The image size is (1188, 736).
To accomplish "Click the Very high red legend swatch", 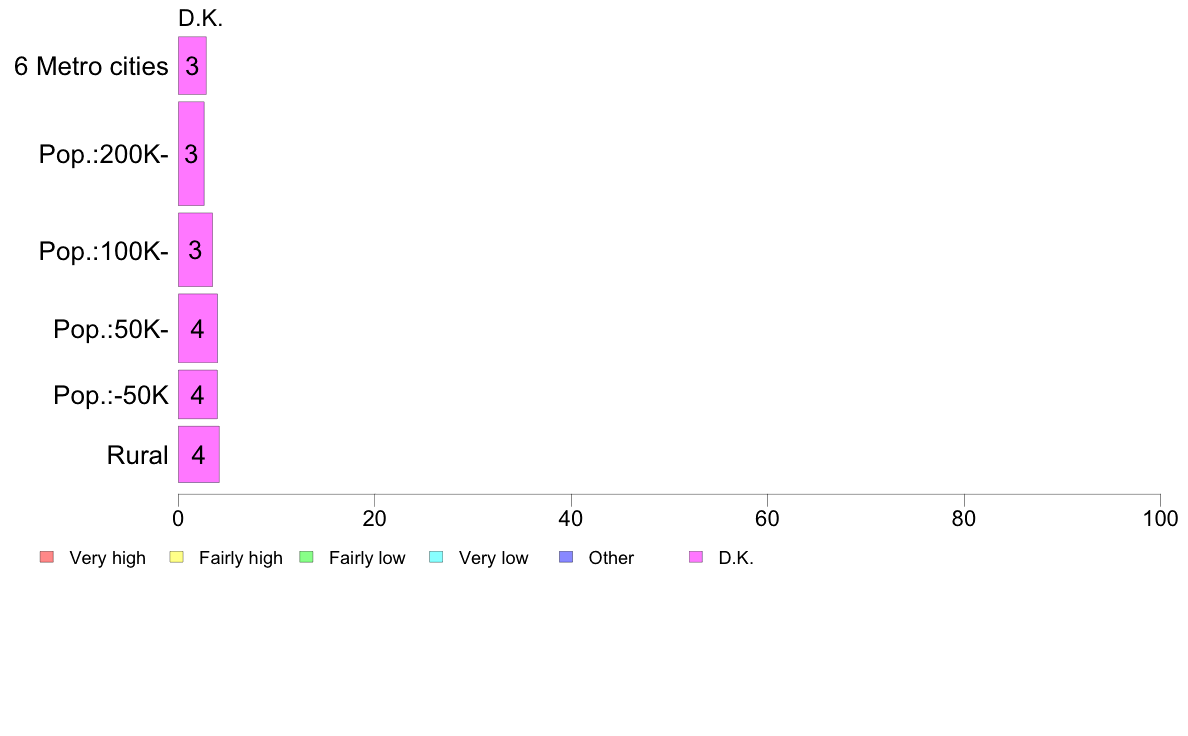I will tap(47, 557).
